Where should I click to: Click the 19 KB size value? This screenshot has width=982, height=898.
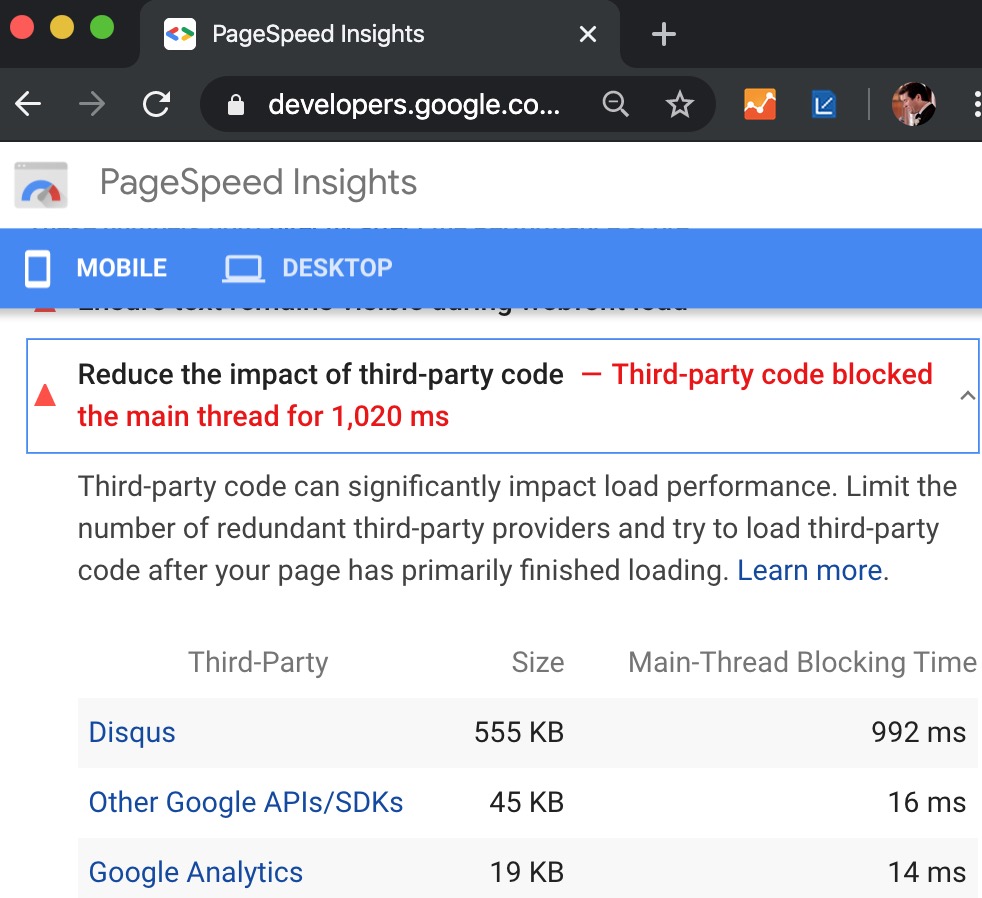526,873
